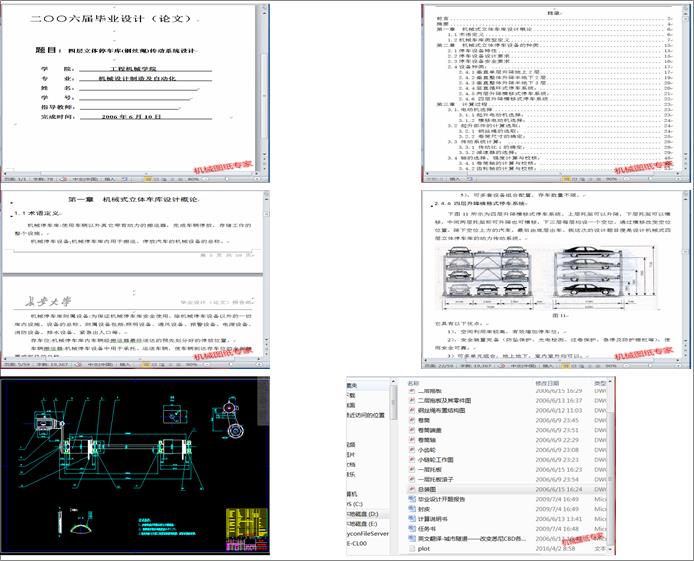The height and width of the screenshot is (561, 694).
Task: Click page indicator 5/59 in chapter one window
Action: point(17,365)
